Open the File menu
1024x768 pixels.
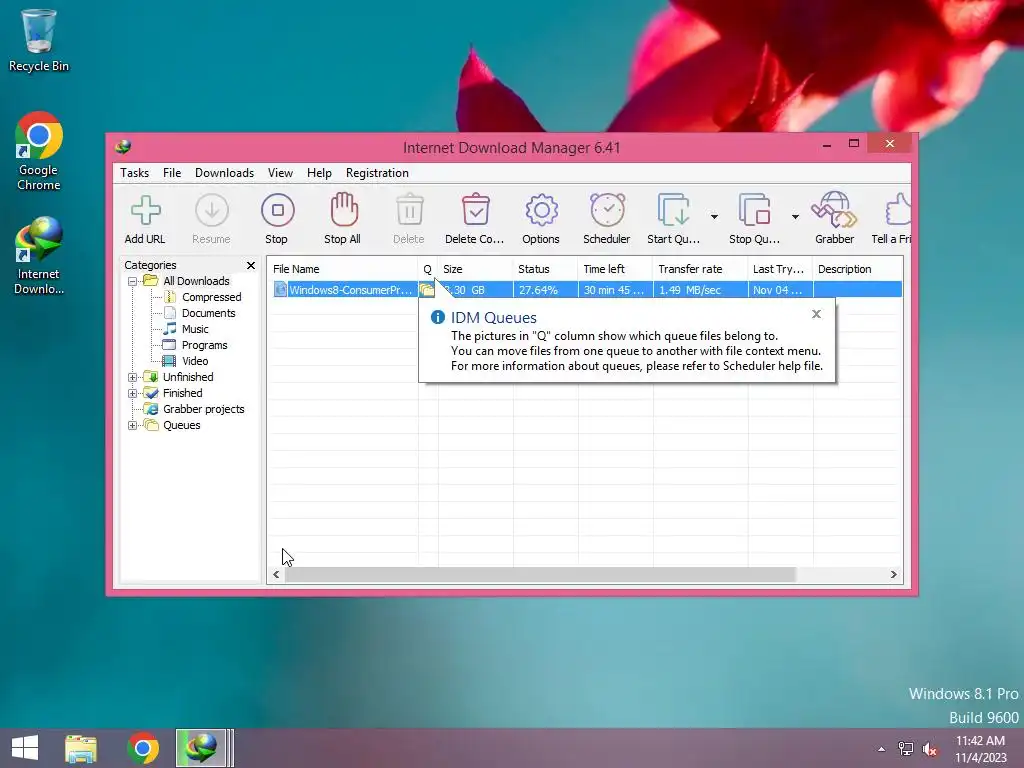(x=172, y=173)
